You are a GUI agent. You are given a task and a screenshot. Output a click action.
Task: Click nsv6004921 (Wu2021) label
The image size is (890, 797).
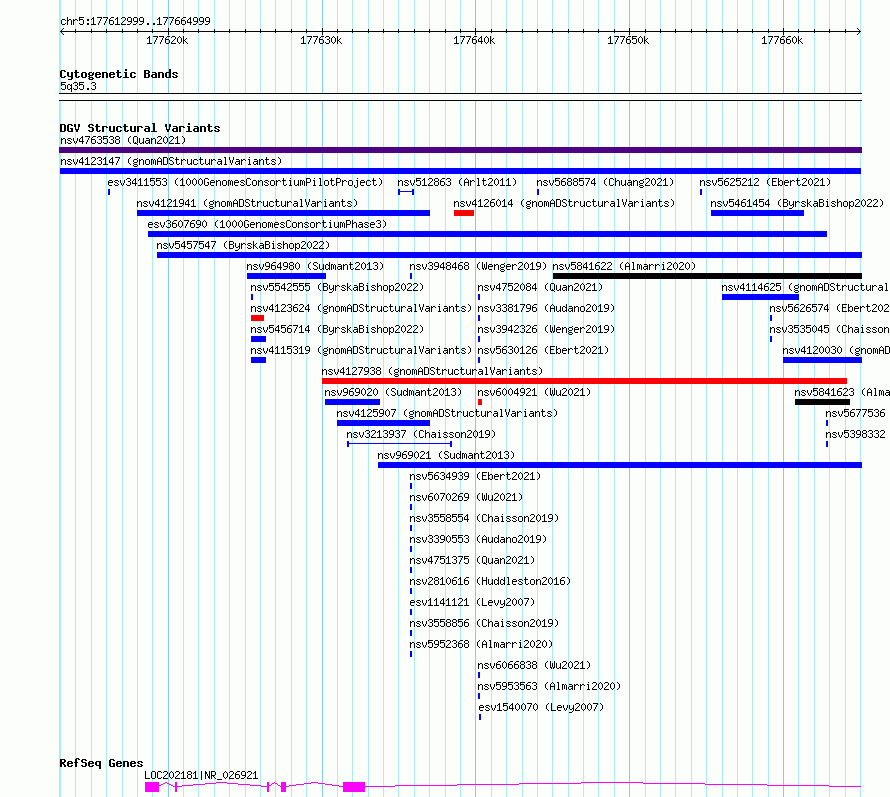(534, 392)
